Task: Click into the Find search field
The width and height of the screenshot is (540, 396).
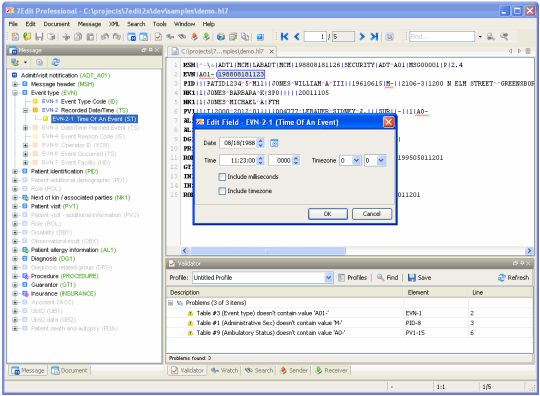Action: tap(442, 37)
